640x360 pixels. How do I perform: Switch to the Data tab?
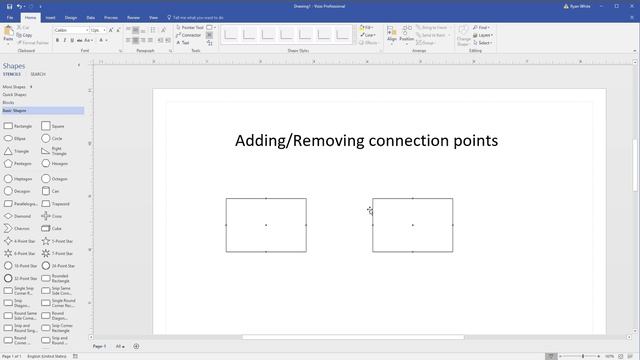click(x=91, y=18)
